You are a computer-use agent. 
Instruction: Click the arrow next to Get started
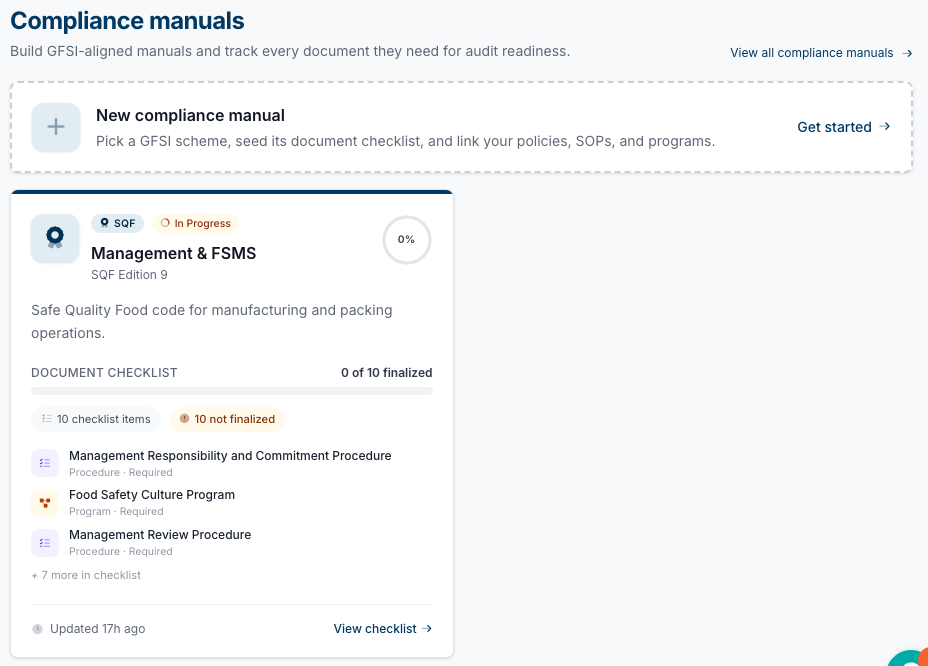(x=885, y=126)
